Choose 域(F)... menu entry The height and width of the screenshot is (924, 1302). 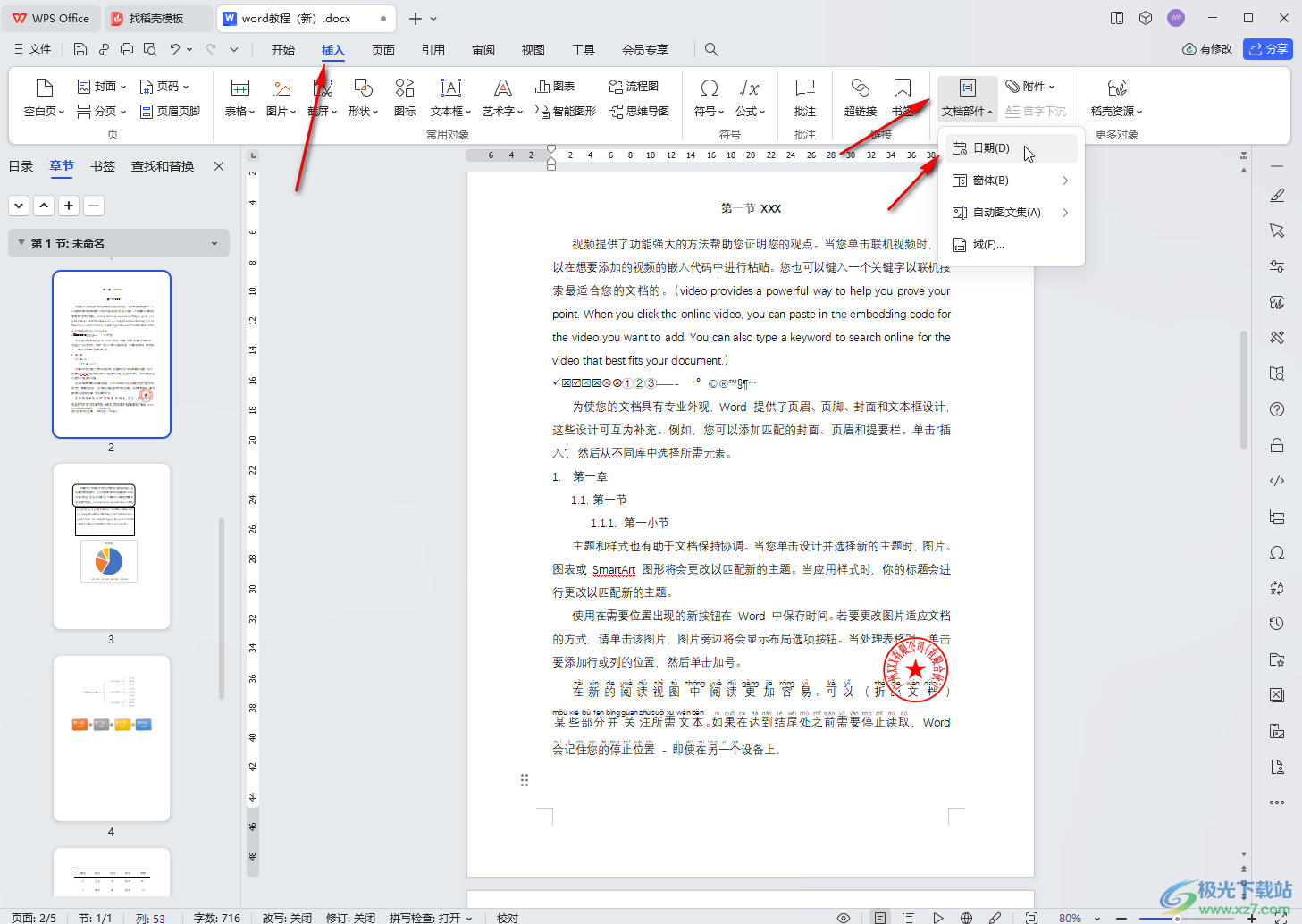coord(987,245)
